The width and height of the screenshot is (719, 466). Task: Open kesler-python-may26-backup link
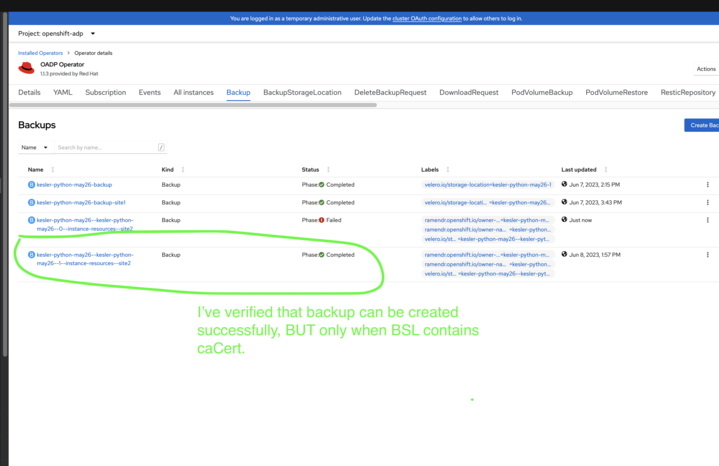pyautogui.click(x=74, y=185)
